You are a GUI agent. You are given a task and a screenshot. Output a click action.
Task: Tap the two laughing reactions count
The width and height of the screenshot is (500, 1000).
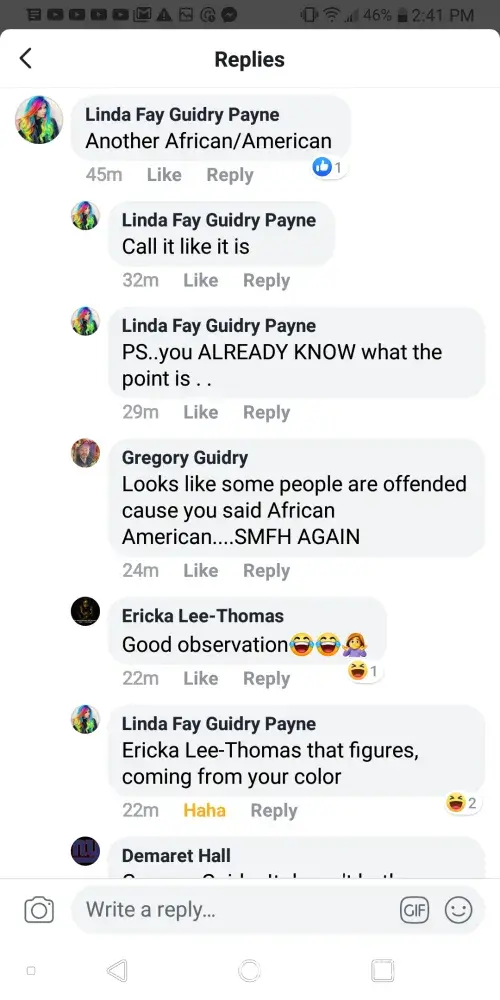pyautogui.click(x=464, y=803)
